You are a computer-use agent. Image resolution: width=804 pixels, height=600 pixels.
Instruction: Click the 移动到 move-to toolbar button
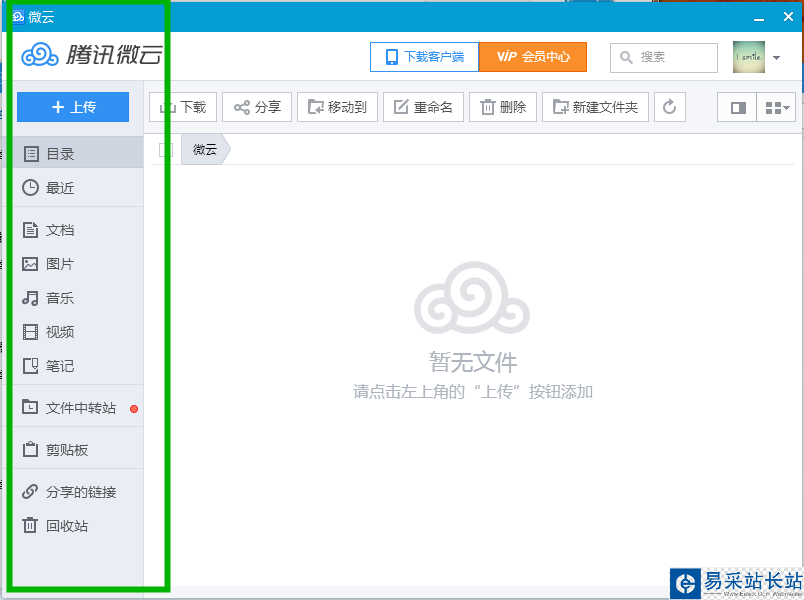pos(337,107)
